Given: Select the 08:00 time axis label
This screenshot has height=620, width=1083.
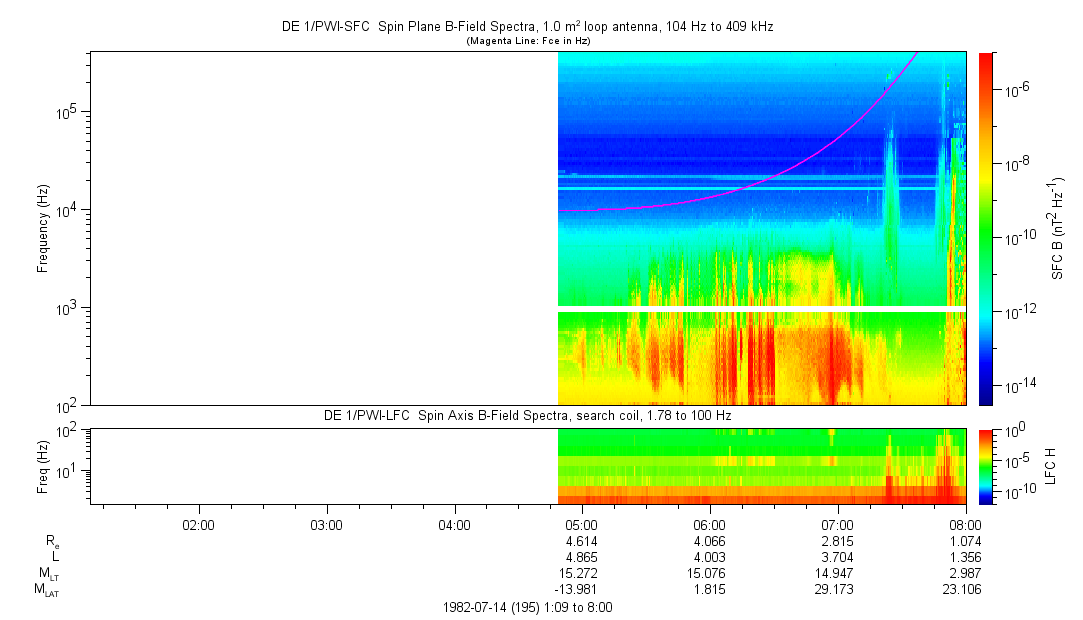Looking at the screenshot, I should [x=964, y=523].
